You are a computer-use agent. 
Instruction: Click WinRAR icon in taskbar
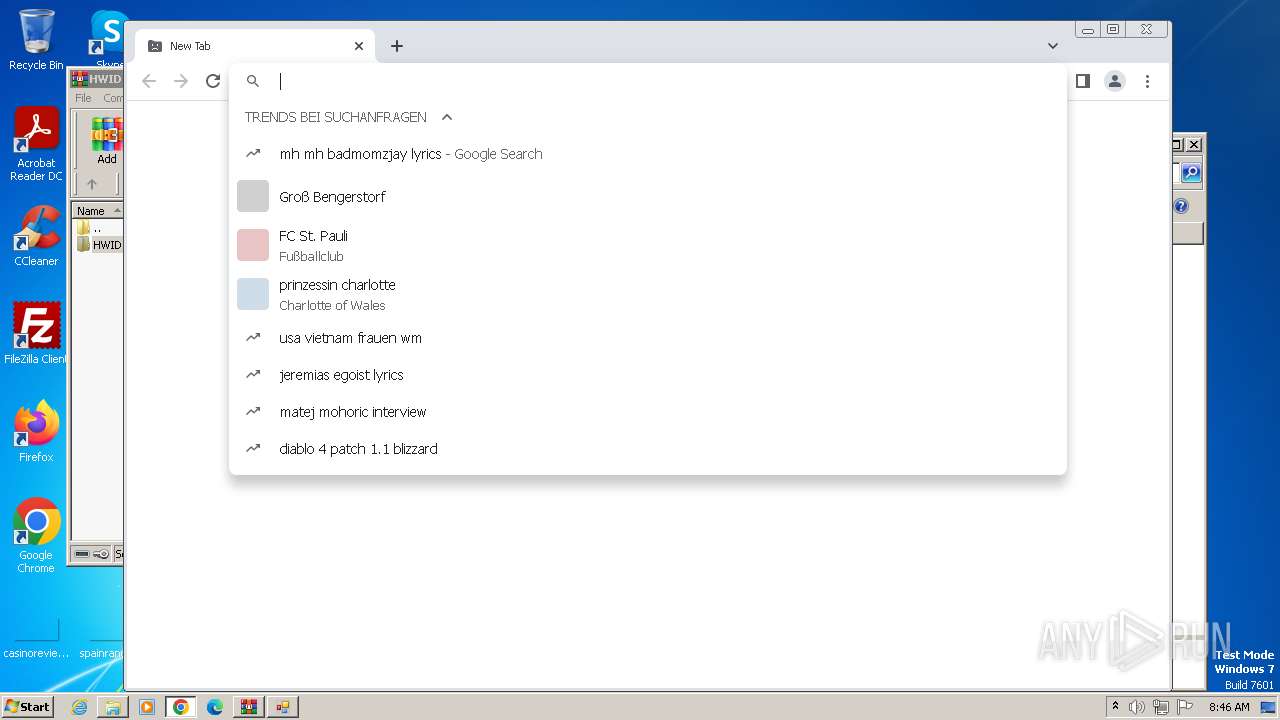(249, 707)
